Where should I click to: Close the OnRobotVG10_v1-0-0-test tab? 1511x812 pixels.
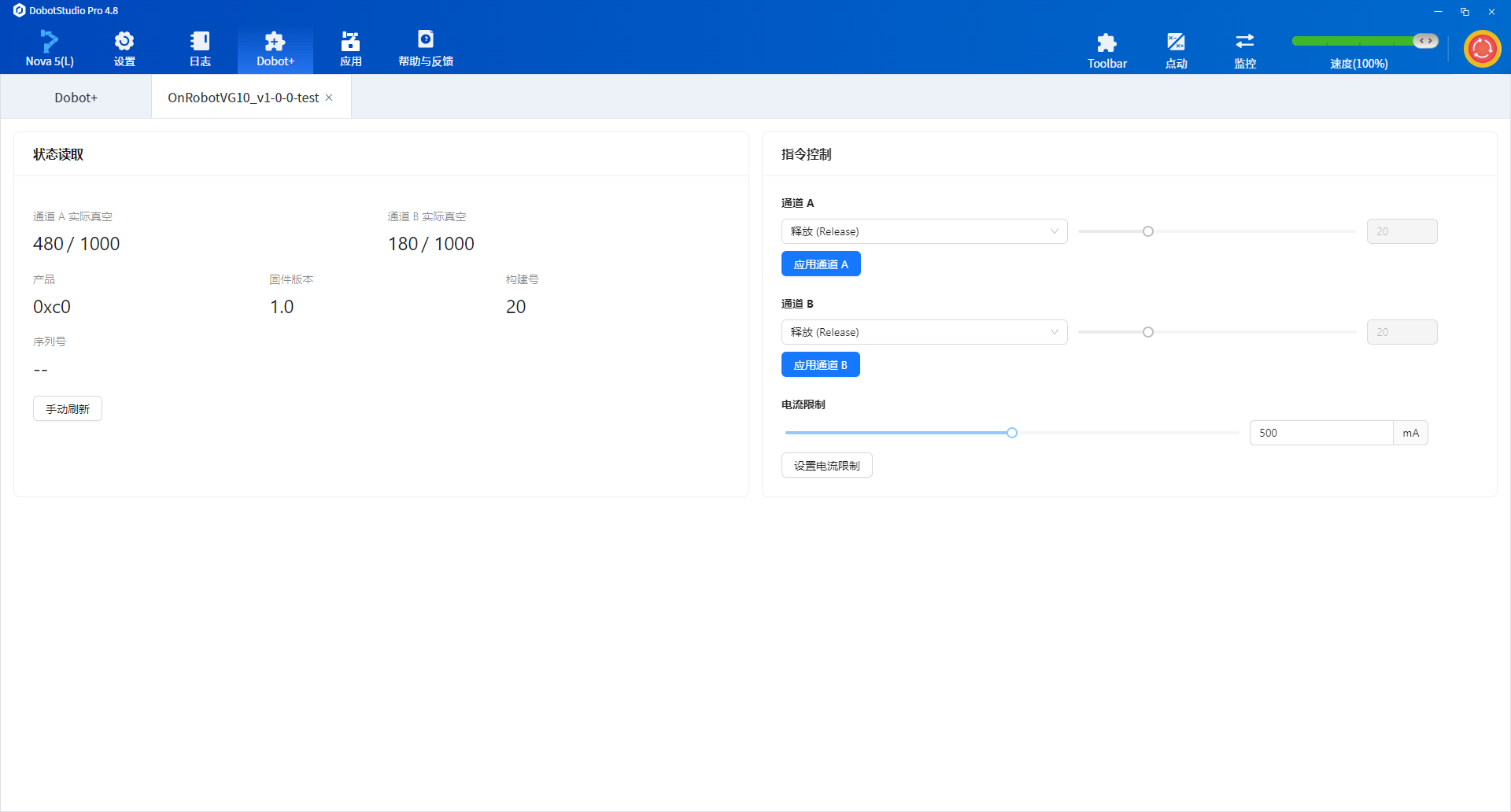pyautogui.click(x=329, y=98)
